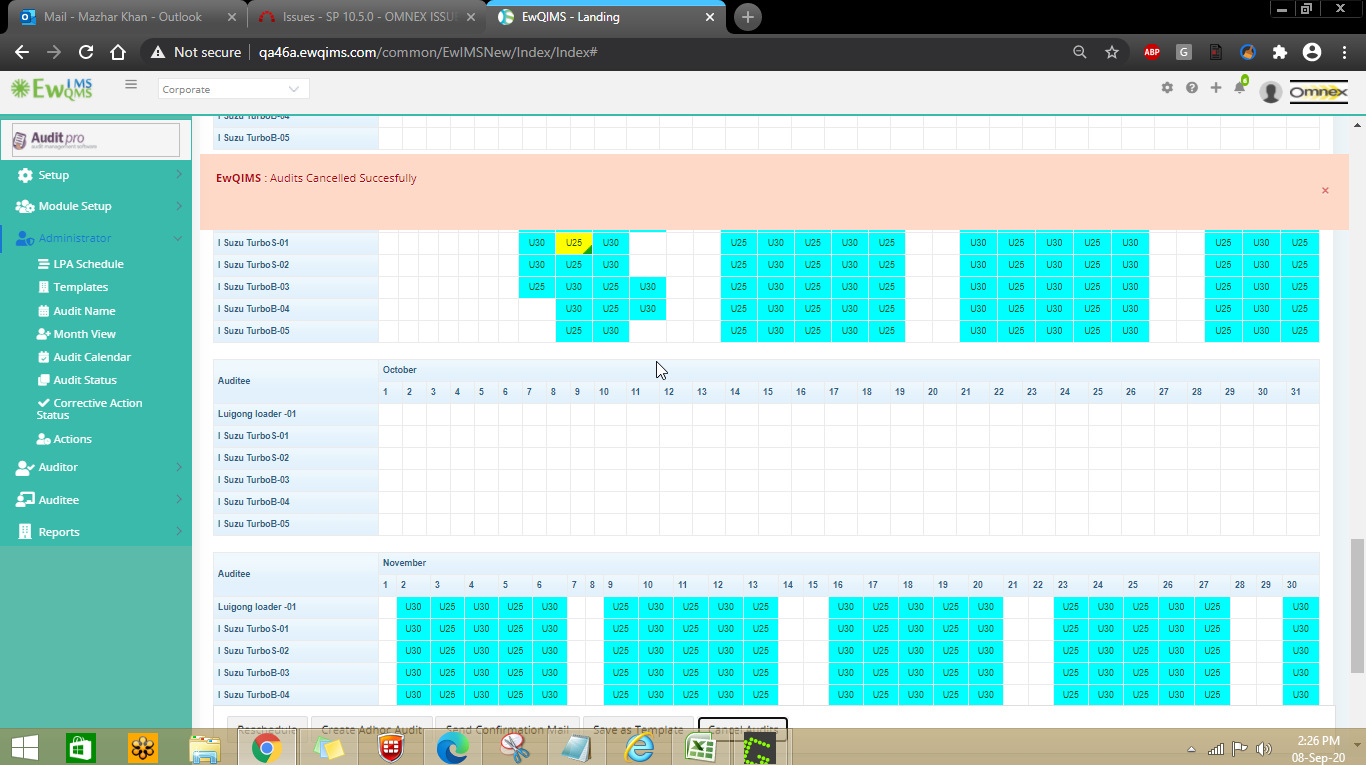Open settings gear in app header

click(1167, 88)
